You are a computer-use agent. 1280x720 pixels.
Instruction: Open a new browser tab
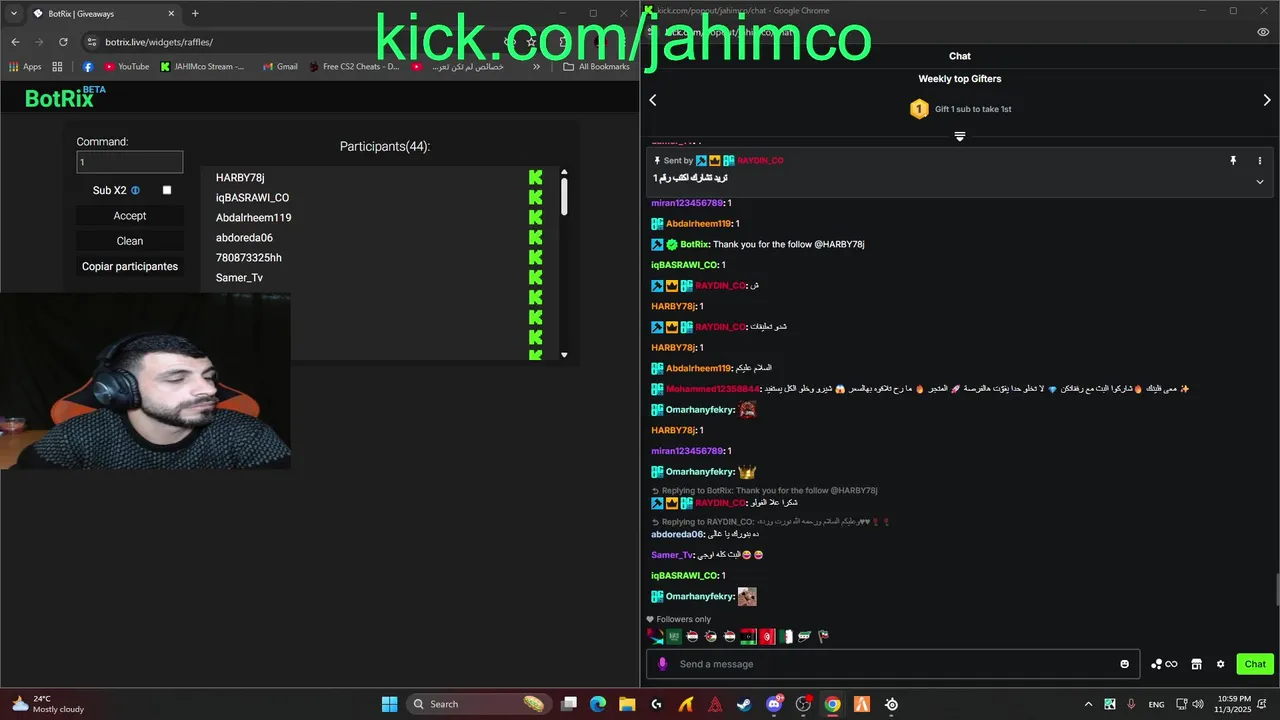pos(195,14)
